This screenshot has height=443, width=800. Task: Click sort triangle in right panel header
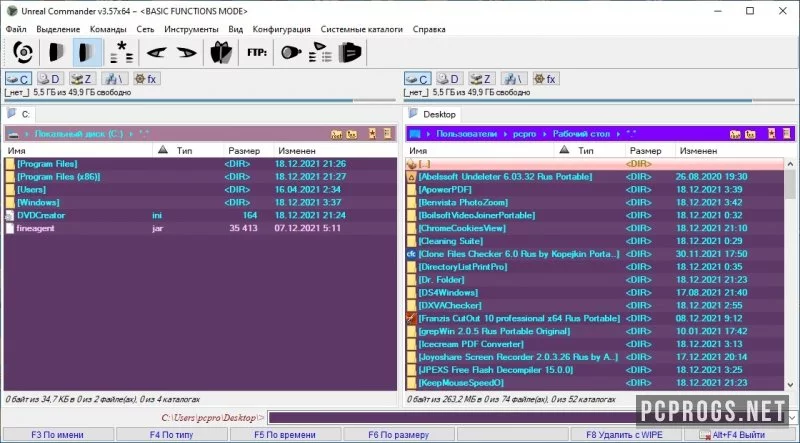coord(564,150)
